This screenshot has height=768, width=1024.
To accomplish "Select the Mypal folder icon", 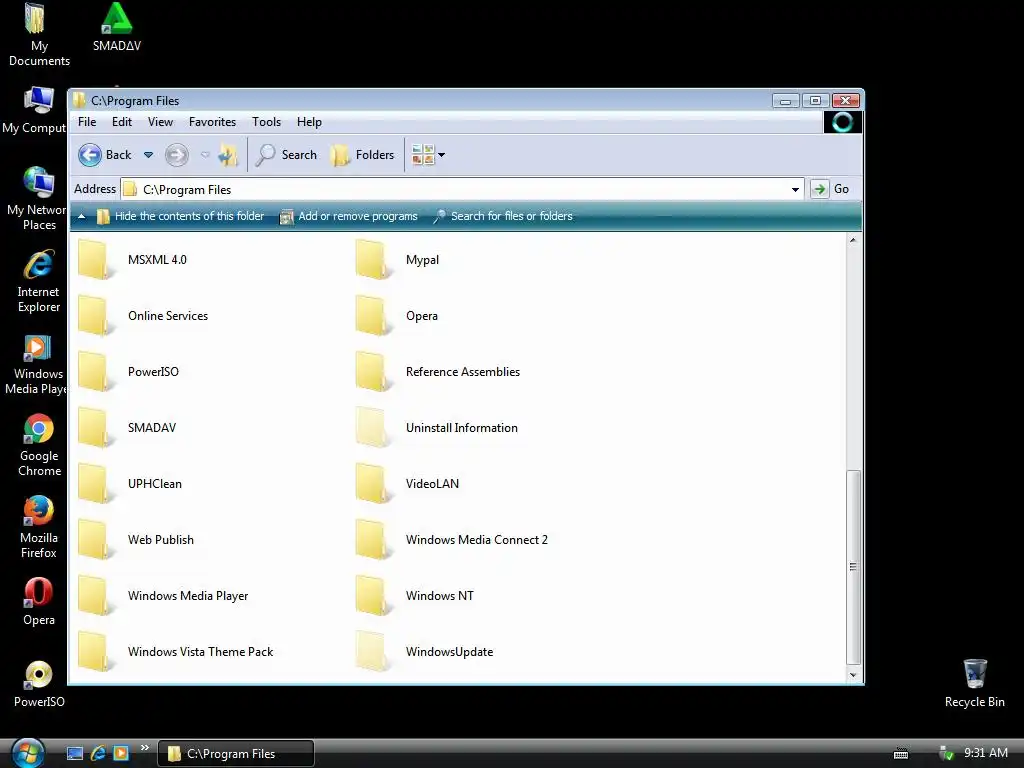I will click(372, 260).
